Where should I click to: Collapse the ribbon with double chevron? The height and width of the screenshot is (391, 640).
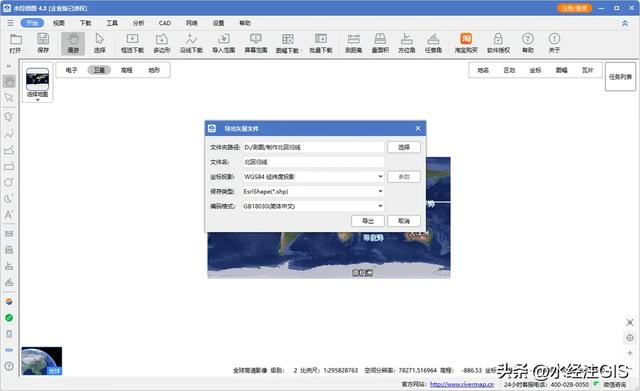coord(625,23)
